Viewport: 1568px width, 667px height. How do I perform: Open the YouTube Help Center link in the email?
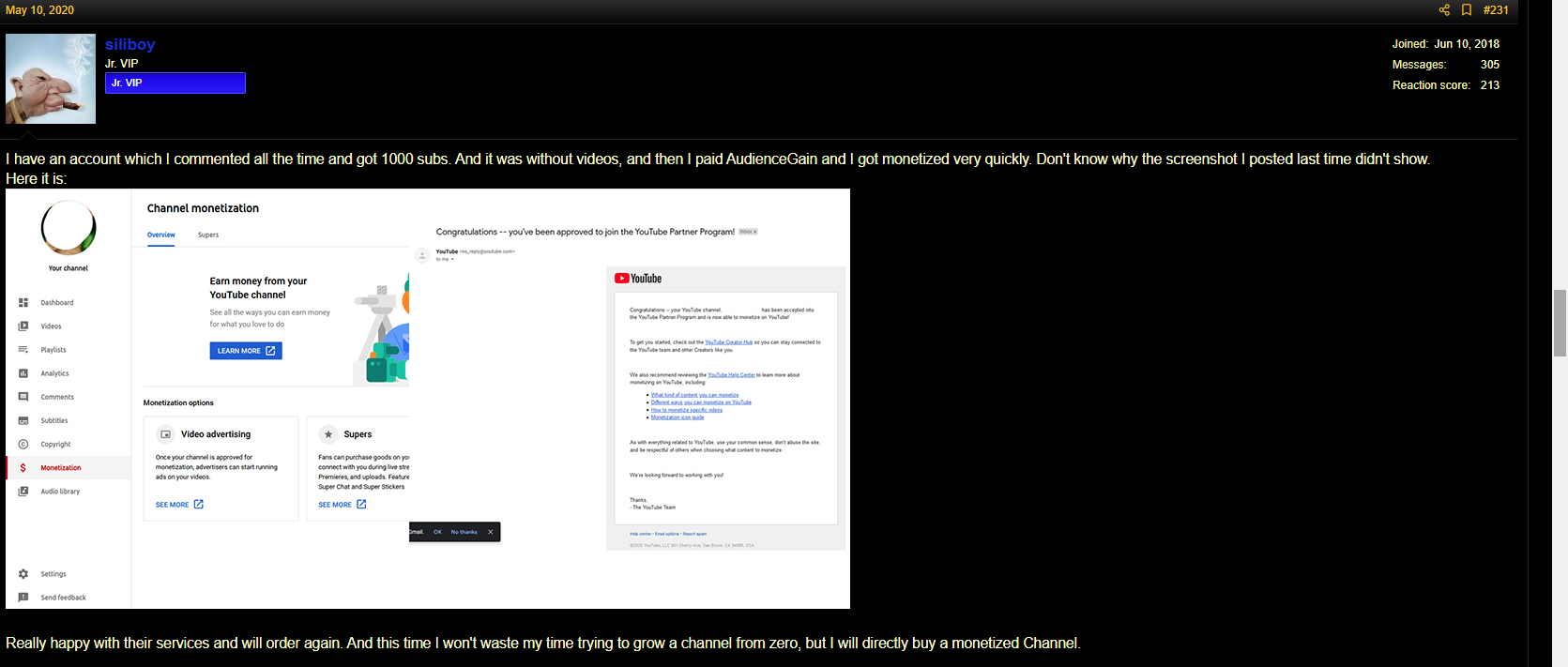(x=731, y=375)
